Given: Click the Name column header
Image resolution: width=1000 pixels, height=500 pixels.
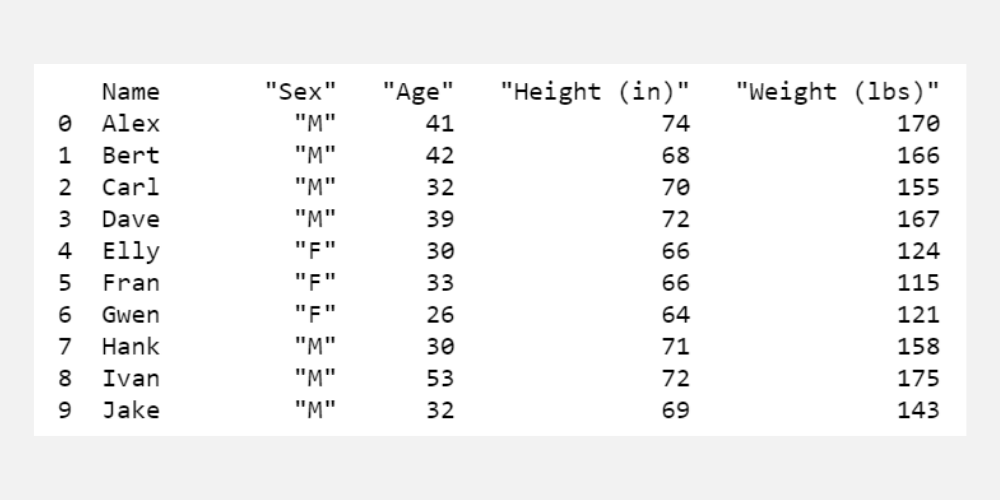Looking at the screenshot, I should pyautogui.click(x=130, y=92).
